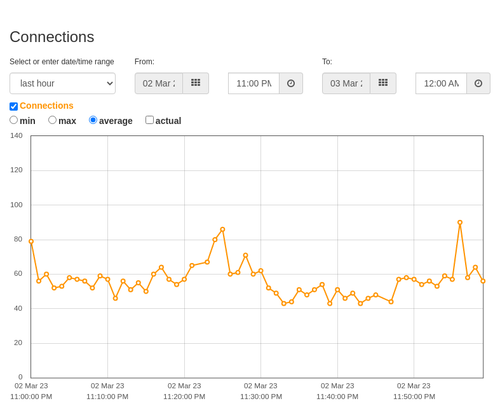The image size is (500, 403).
Task: Click the To date field showing 03 Mar
Action: tap(346, 83)
